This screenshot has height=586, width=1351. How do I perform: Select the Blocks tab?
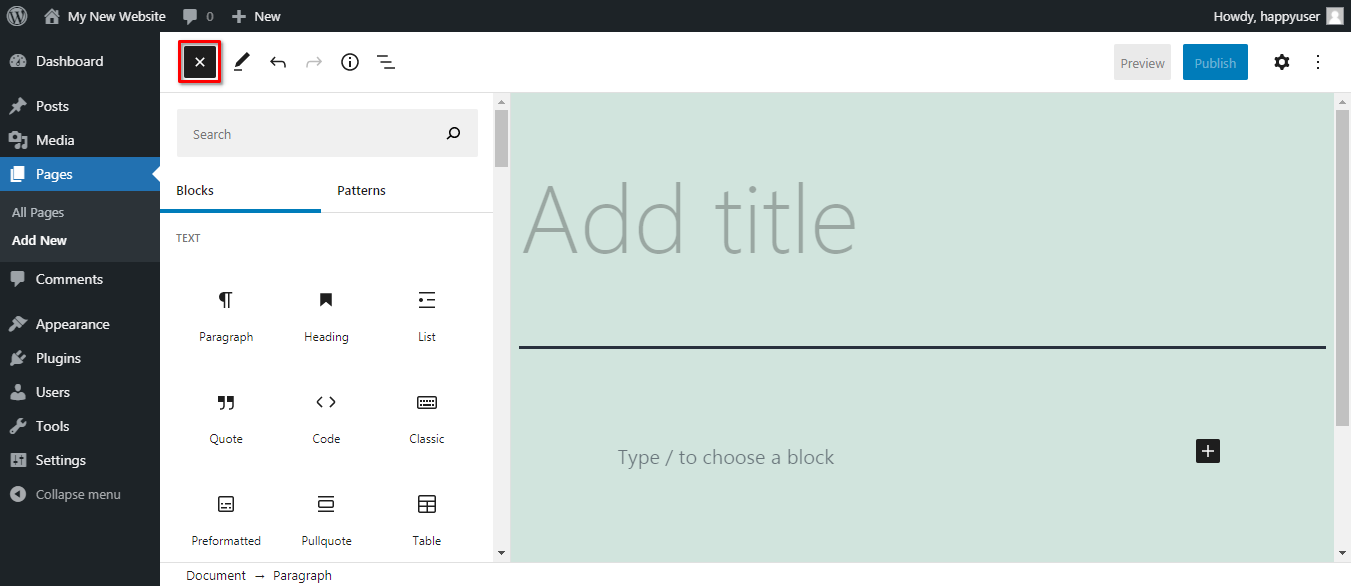195,190
